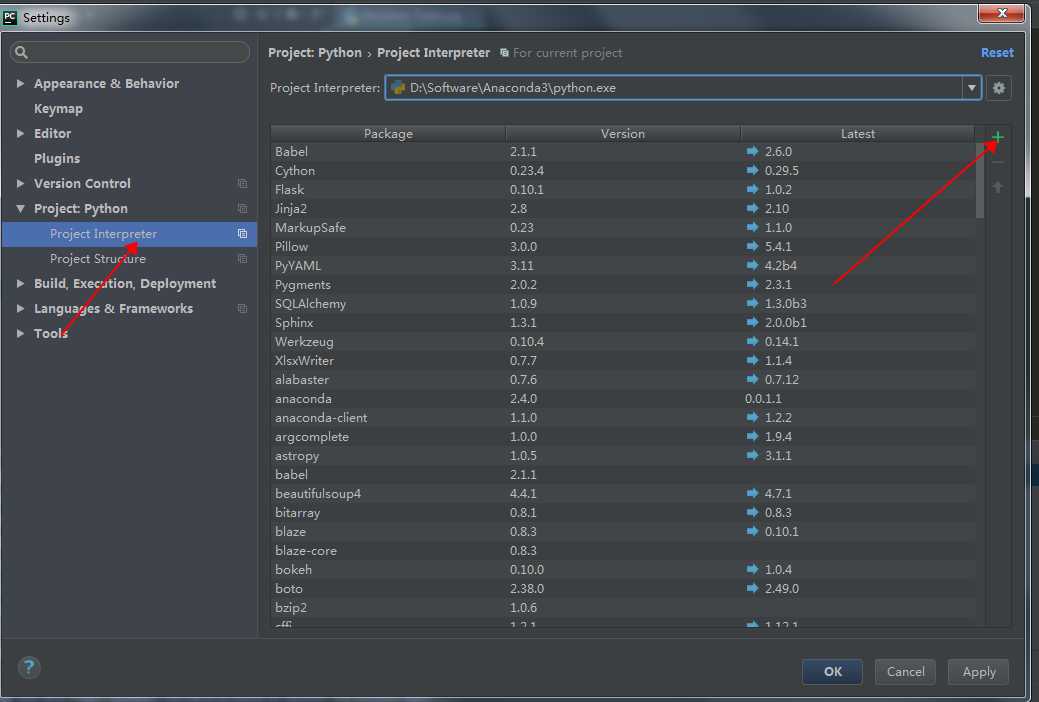Viewport: 1039px width, 702px height.
Task: Select the Sphinx package row
Action: [x=623, y=323]
